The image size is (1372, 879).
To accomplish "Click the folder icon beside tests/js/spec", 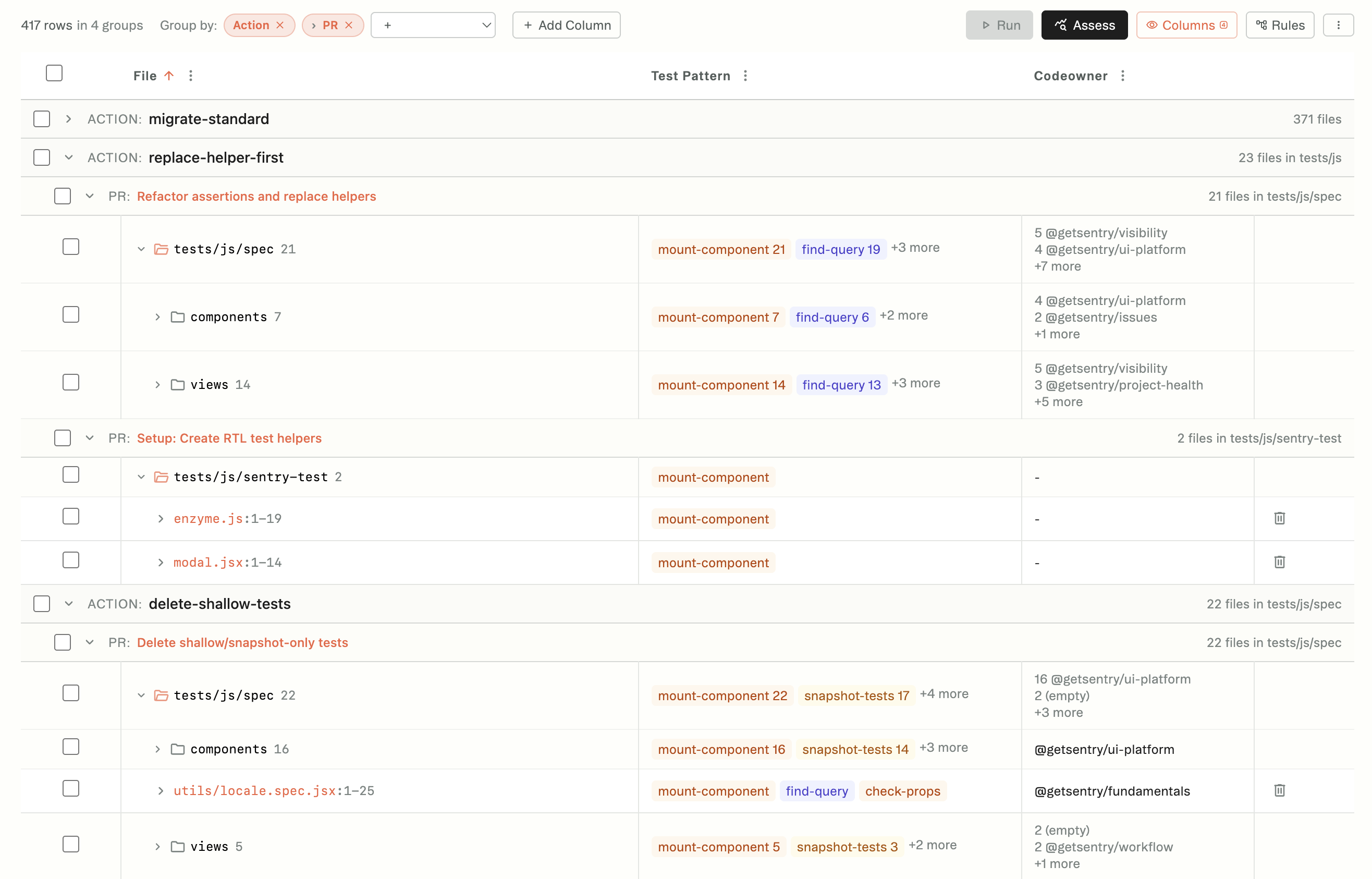I will [161, 249].
